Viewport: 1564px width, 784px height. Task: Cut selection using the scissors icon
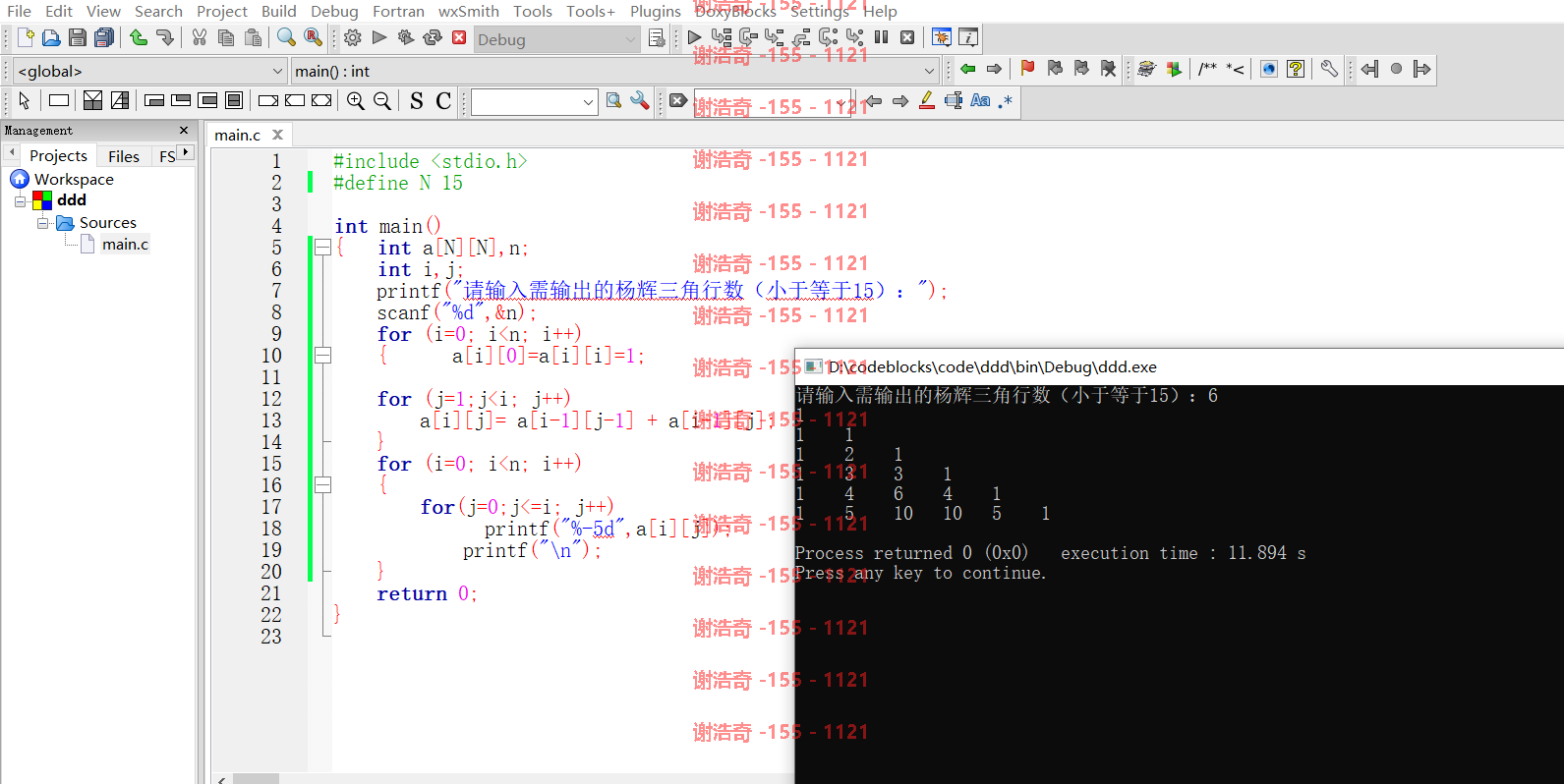click(200, 37)
